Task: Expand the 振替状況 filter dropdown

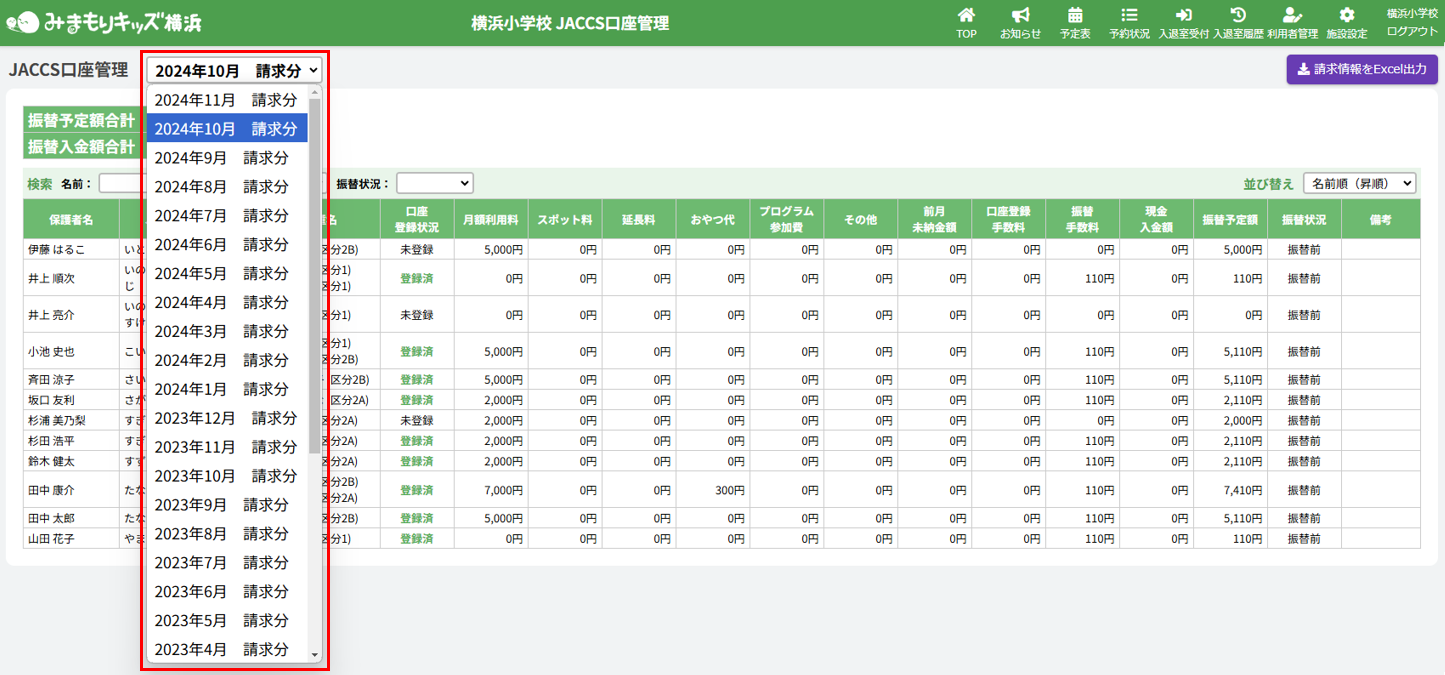Action: (434, 183)
